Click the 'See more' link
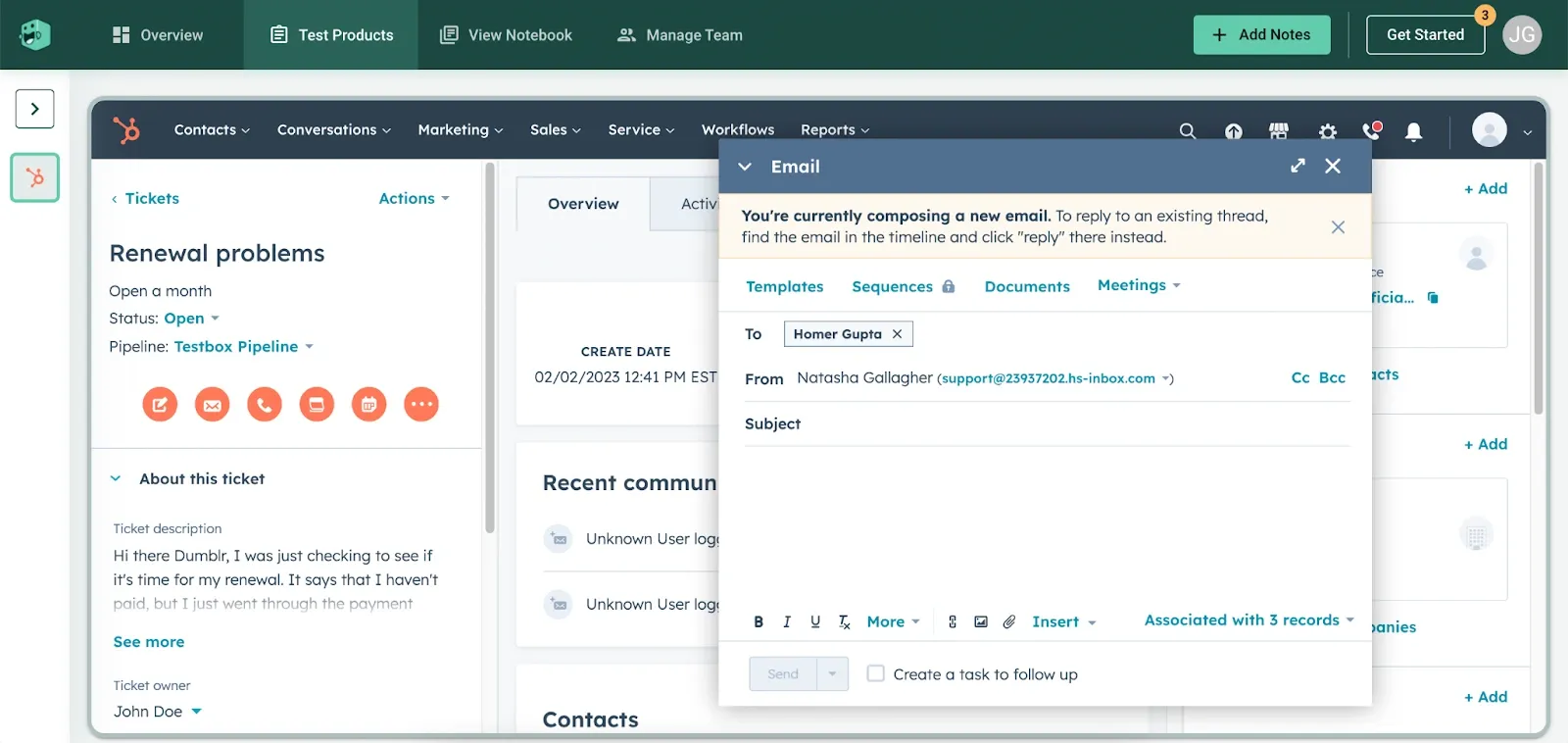Viewport: 1568px width, 743px height. (x=149, y=642)
